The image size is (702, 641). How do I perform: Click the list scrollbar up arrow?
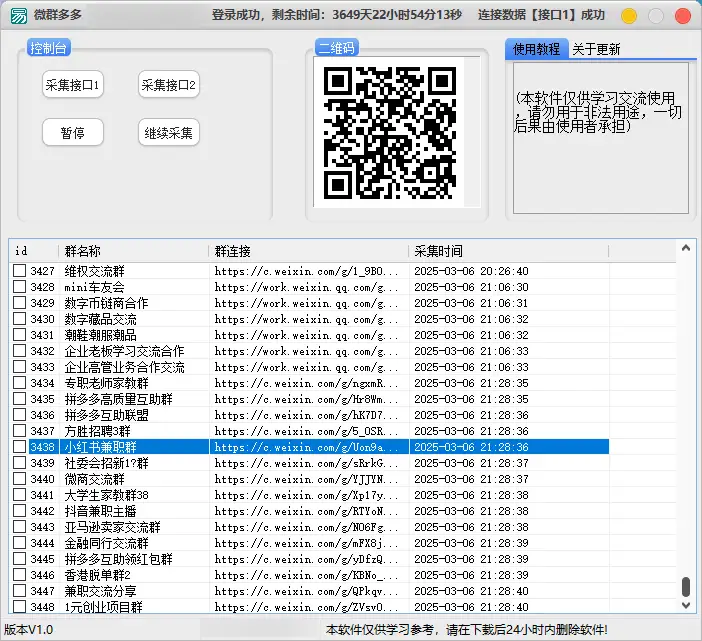pyautogui.click(x=686, y=249)
